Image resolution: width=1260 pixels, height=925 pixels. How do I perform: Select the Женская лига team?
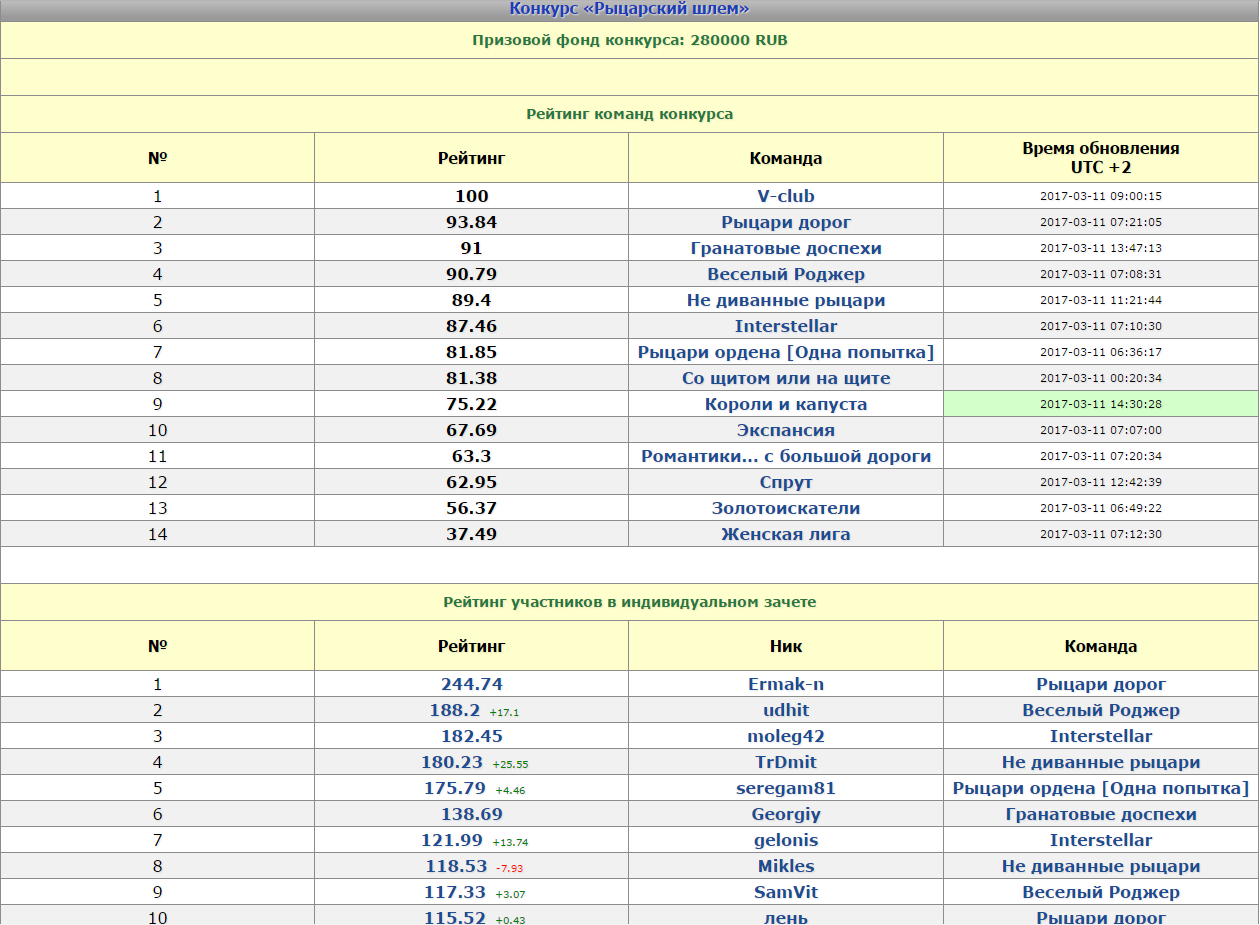coord(786,534)
